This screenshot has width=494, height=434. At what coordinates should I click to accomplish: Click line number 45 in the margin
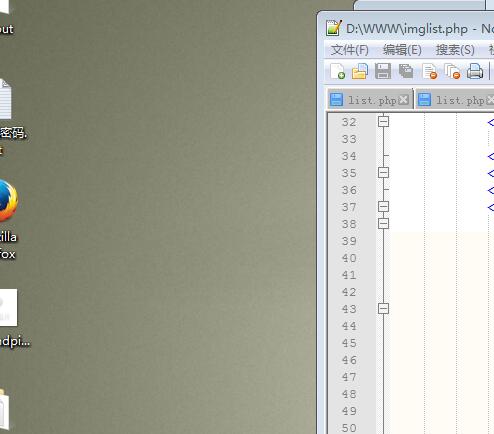349,343
